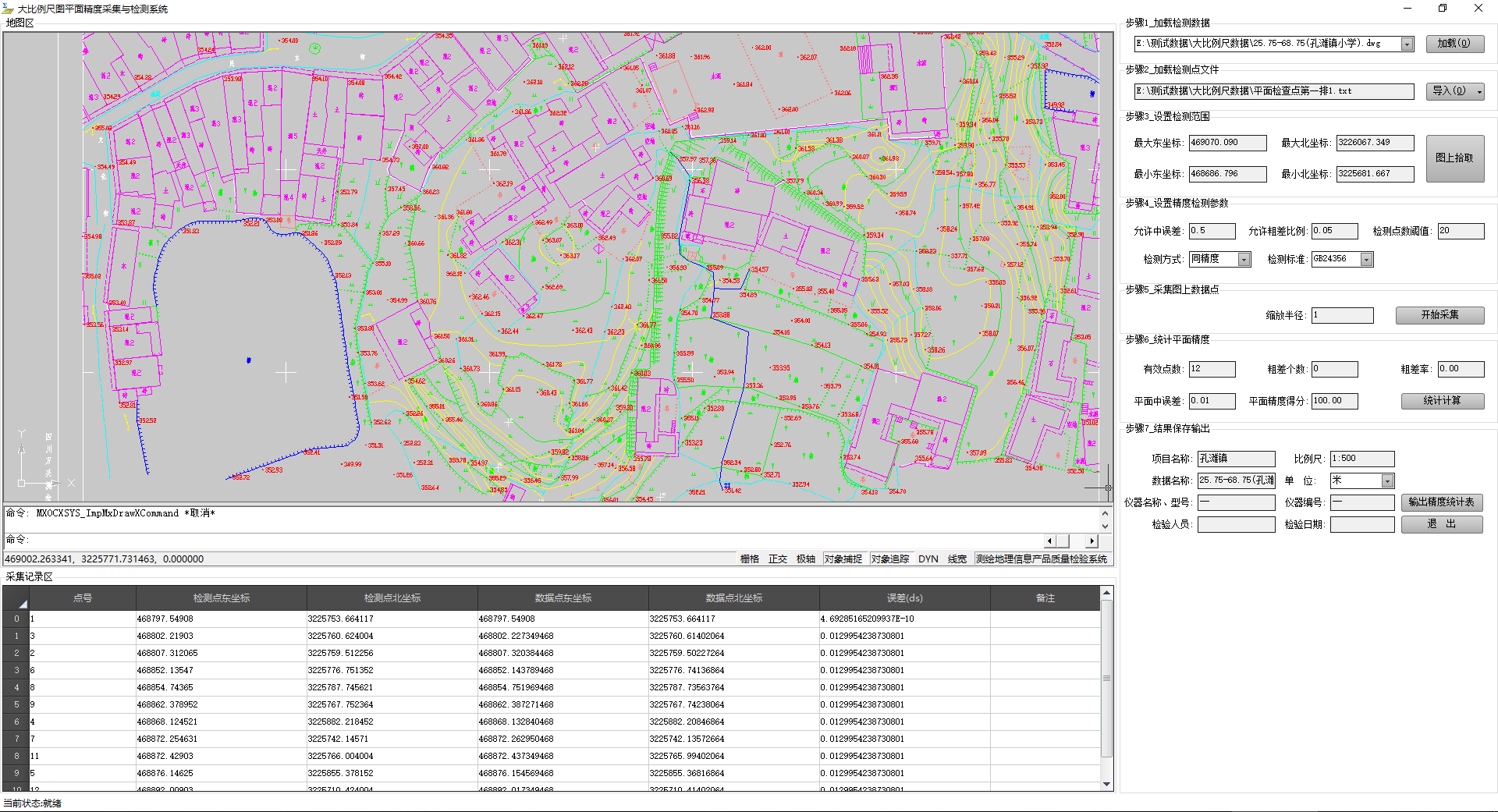Image resolution: width=1498 pixels, height=812 pixels.
Task: Expand the 检测方式 dropdown
Action: (x=1244, y=260)
